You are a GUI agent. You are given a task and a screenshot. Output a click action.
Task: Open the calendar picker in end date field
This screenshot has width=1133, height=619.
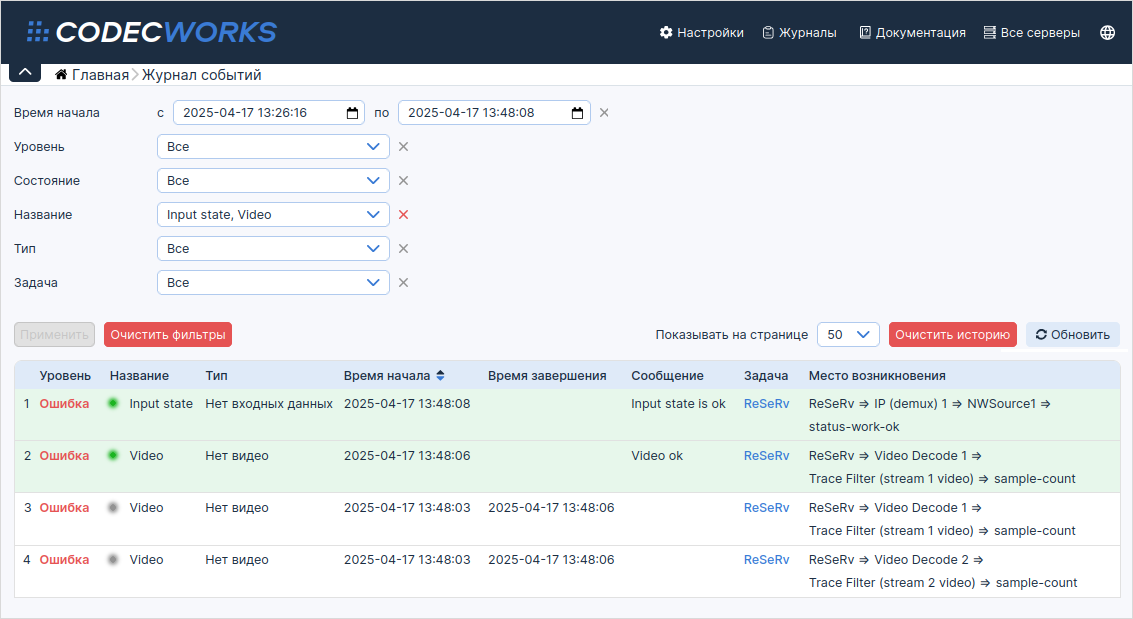coord(577,113)
